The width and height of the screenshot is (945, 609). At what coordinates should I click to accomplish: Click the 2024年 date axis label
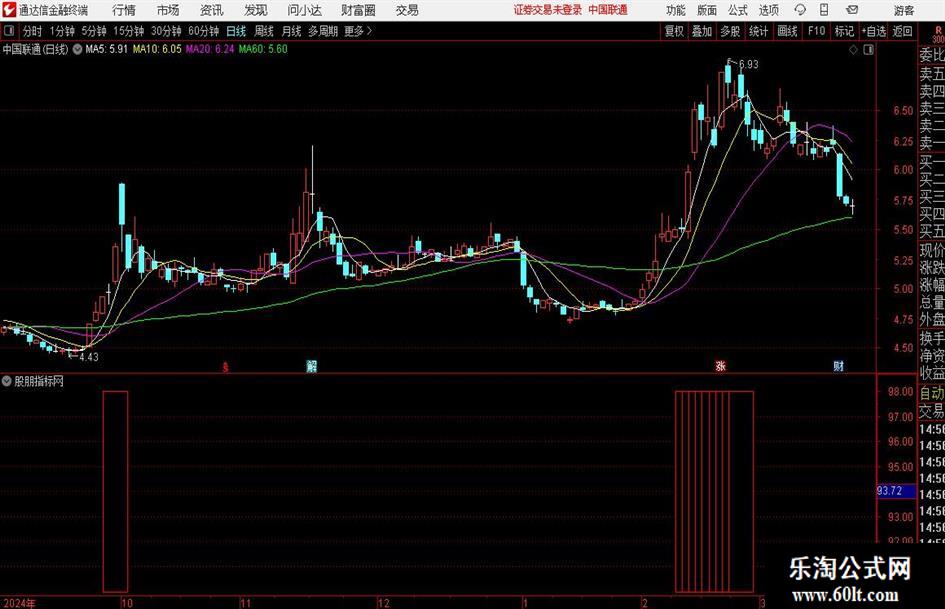coord(20,603)
